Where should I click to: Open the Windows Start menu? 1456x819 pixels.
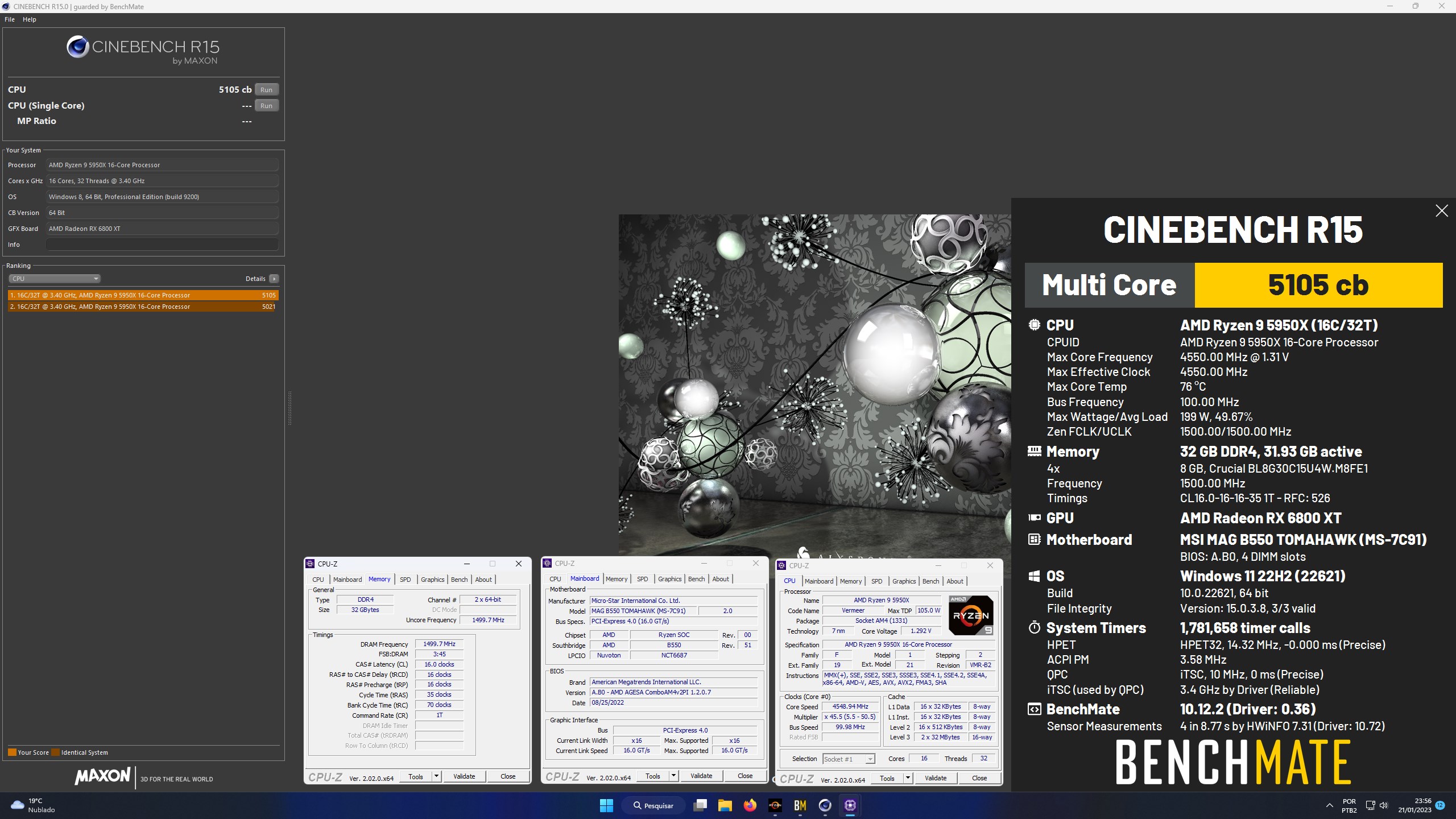(x=606, y=805)
